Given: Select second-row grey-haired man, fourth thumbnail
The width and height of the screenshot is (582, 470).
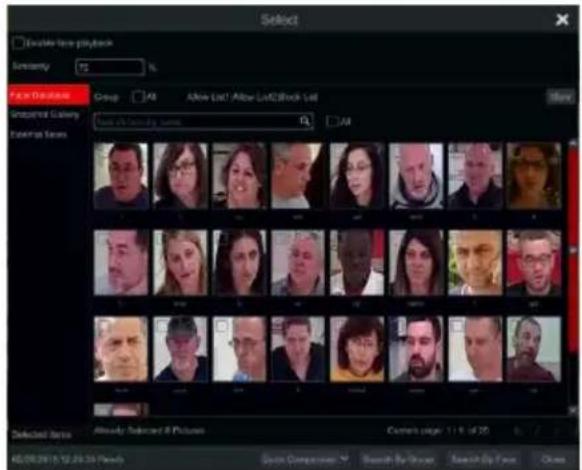Looking at the screenshot, I should coord(298,262).
